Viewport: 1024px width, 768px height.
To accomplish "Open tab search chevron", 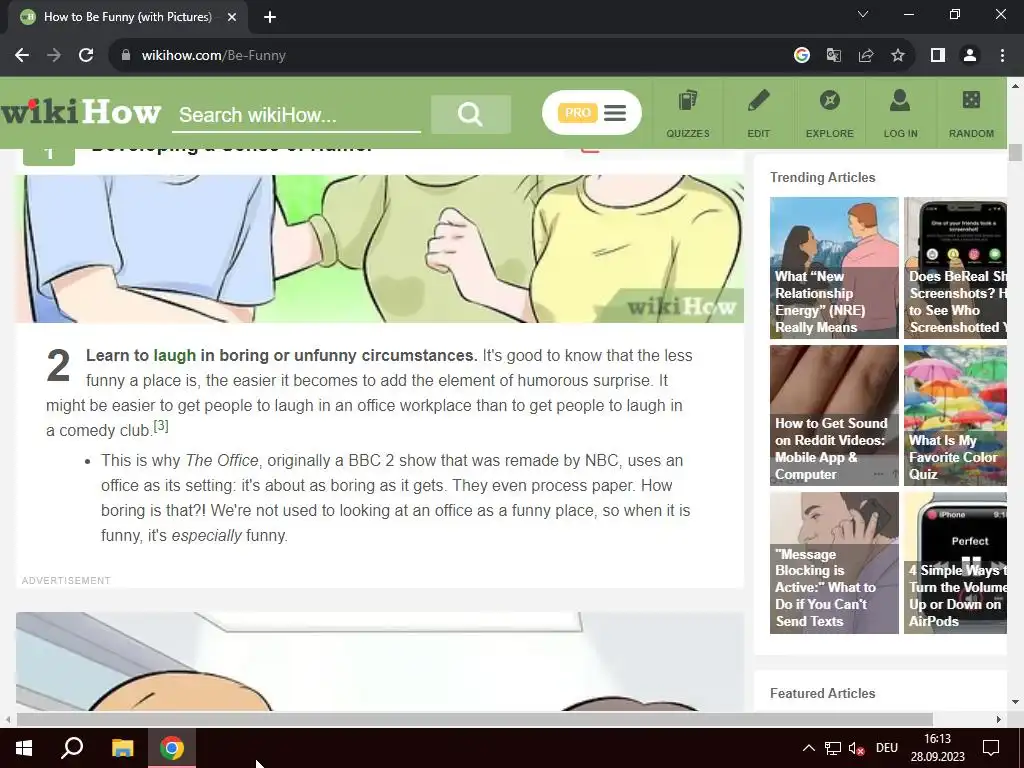I will (863, 14).
